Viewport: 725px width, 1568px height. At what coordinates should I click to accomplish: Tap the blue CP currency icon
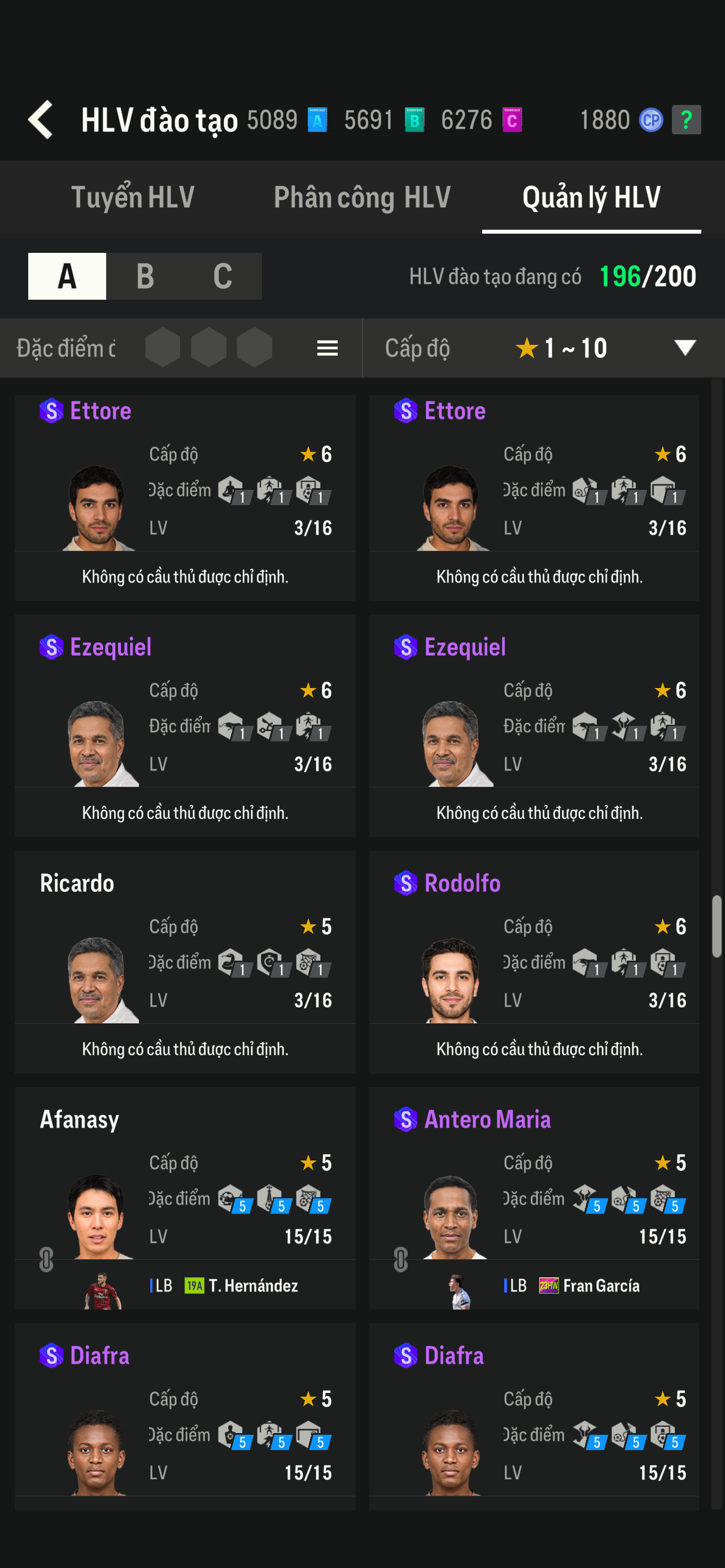coord(650,120)
